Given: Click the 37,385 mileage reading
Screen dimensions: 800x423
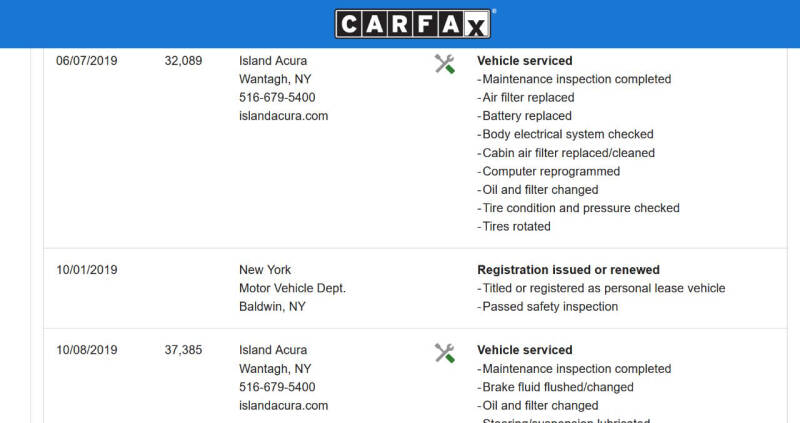Looking at the screenshot, I should tap(183, 350).
